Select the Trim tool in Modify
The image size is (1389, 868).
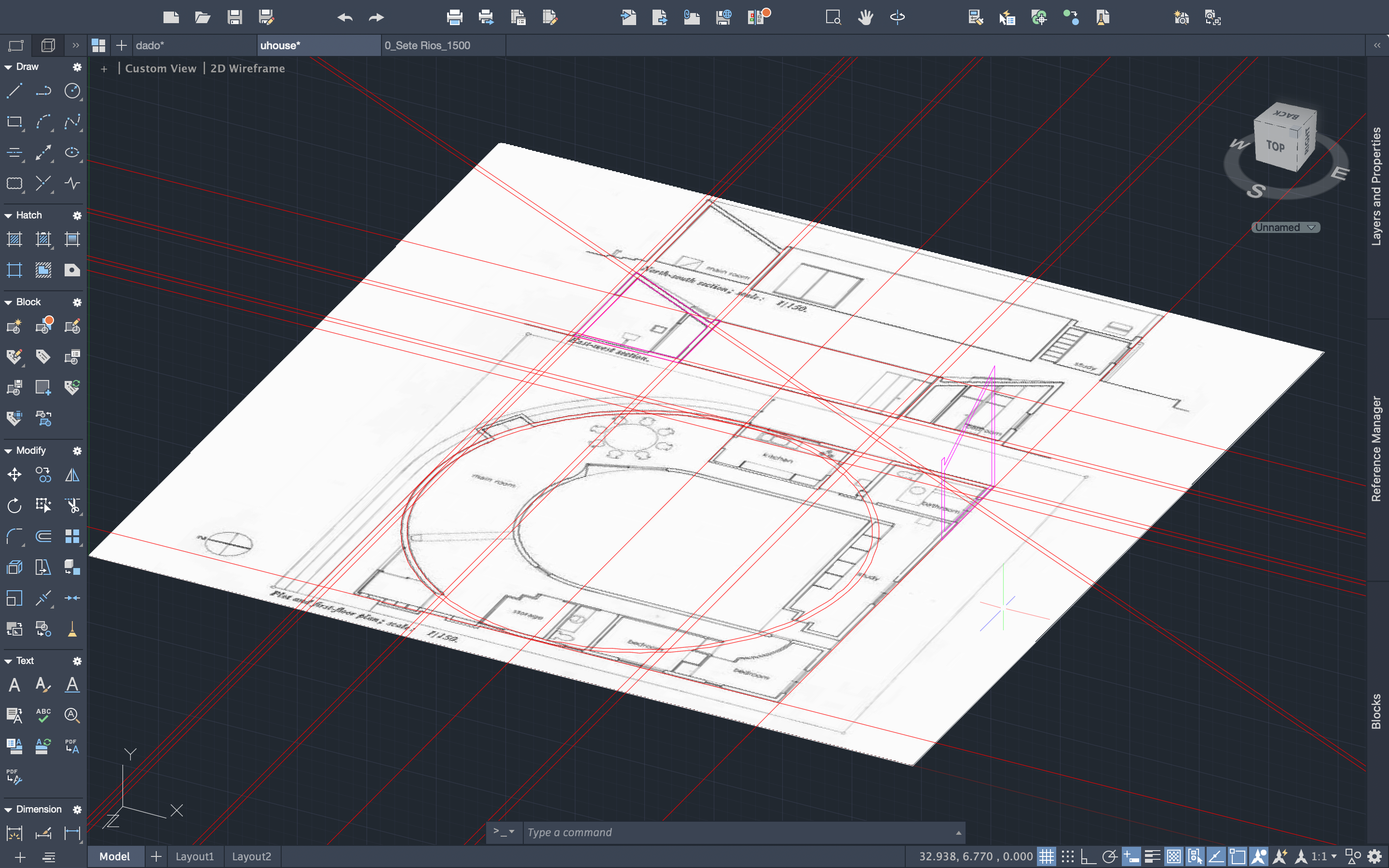click(x=72, y=506)
